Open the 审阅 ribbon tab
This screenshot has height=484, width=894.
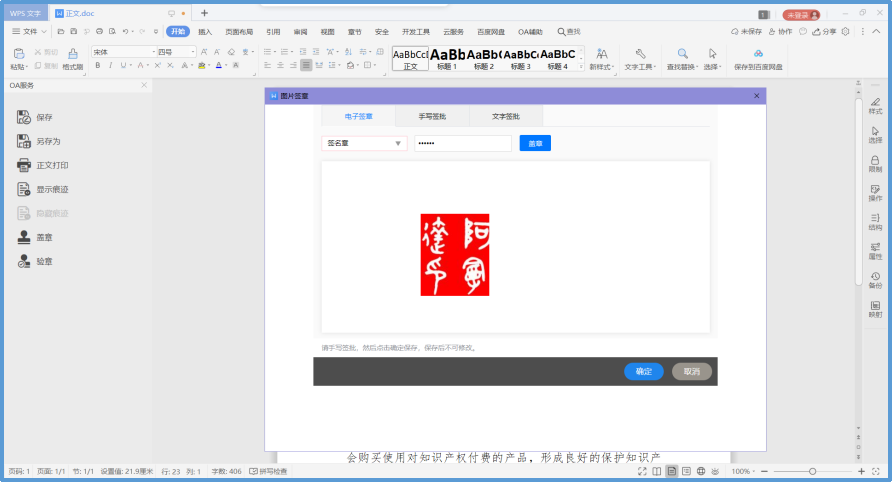[300, 32]
